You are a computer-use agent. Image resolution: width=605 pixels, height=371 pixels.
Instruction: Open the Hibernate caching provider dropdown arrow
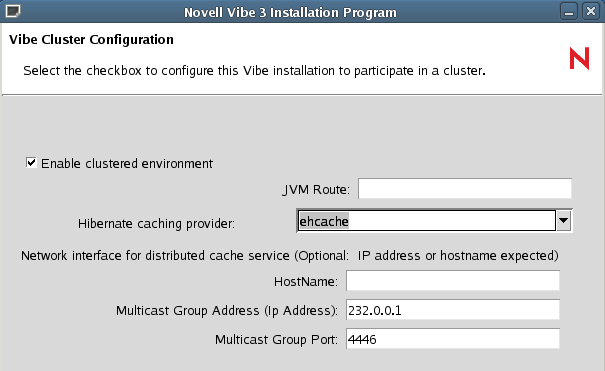coord(564,221)
